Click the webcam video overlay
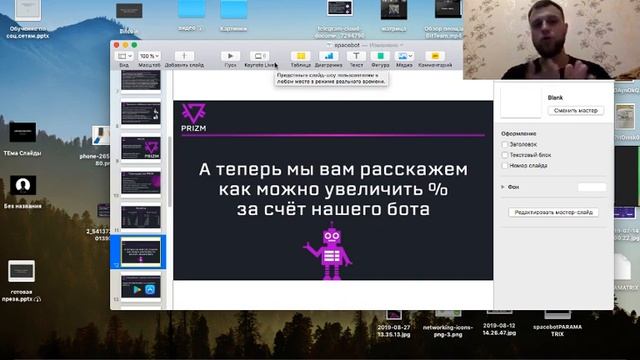The width and height of the screenshot is (640, 360). 551,40
